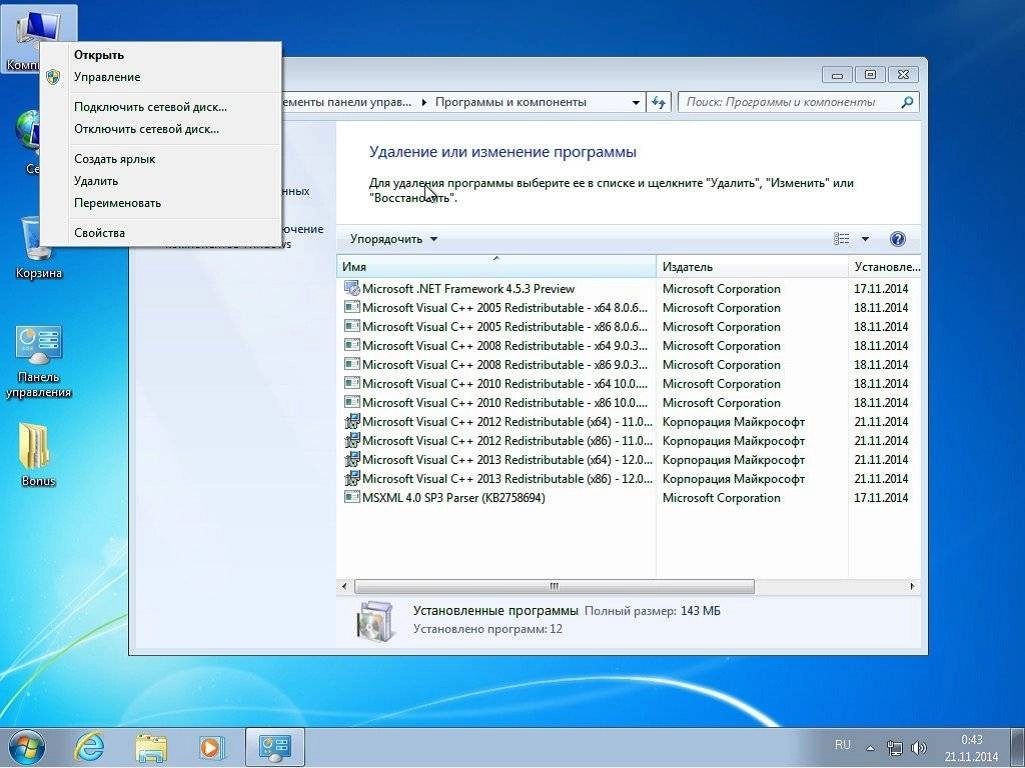The image size is (1025, 768).
Task: Click date 17.11.2014 of MSXML row
Action: (x=881, y=498)
